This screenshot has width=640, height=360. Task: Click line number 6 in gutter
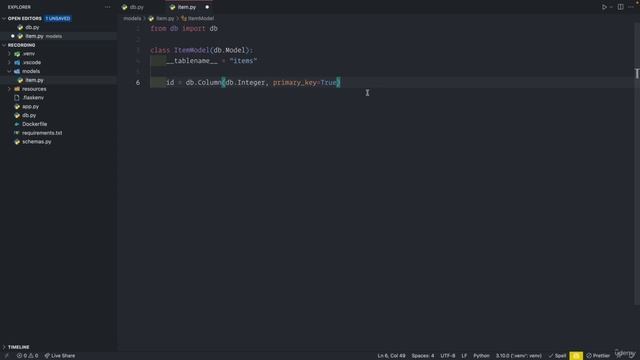click(138, 82)
